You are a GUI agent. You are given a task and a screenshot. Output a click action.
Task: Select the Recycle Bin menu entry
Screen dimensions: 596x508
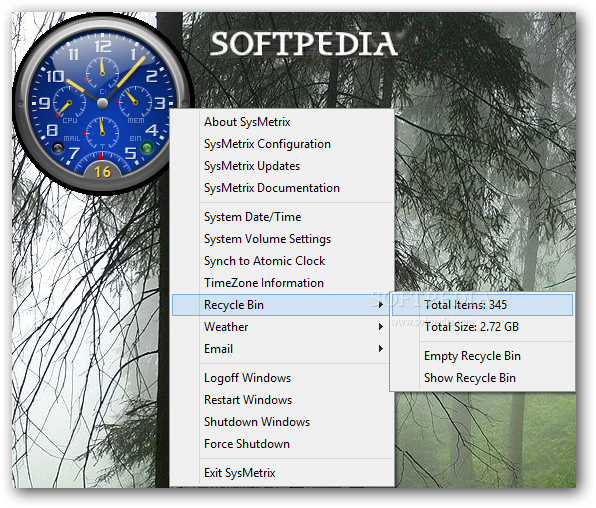[282, 305]
